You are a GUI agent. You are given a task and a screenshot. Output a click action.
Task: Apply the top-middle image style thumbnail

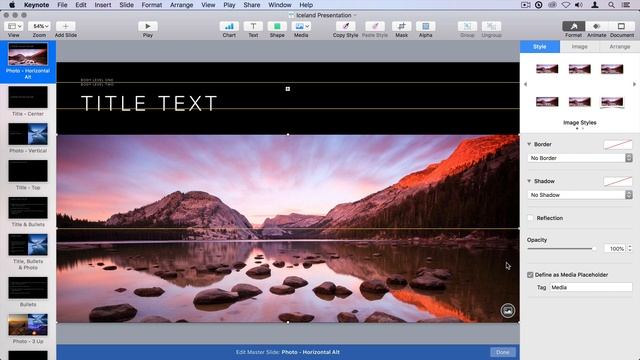click(x=580, y=69)
